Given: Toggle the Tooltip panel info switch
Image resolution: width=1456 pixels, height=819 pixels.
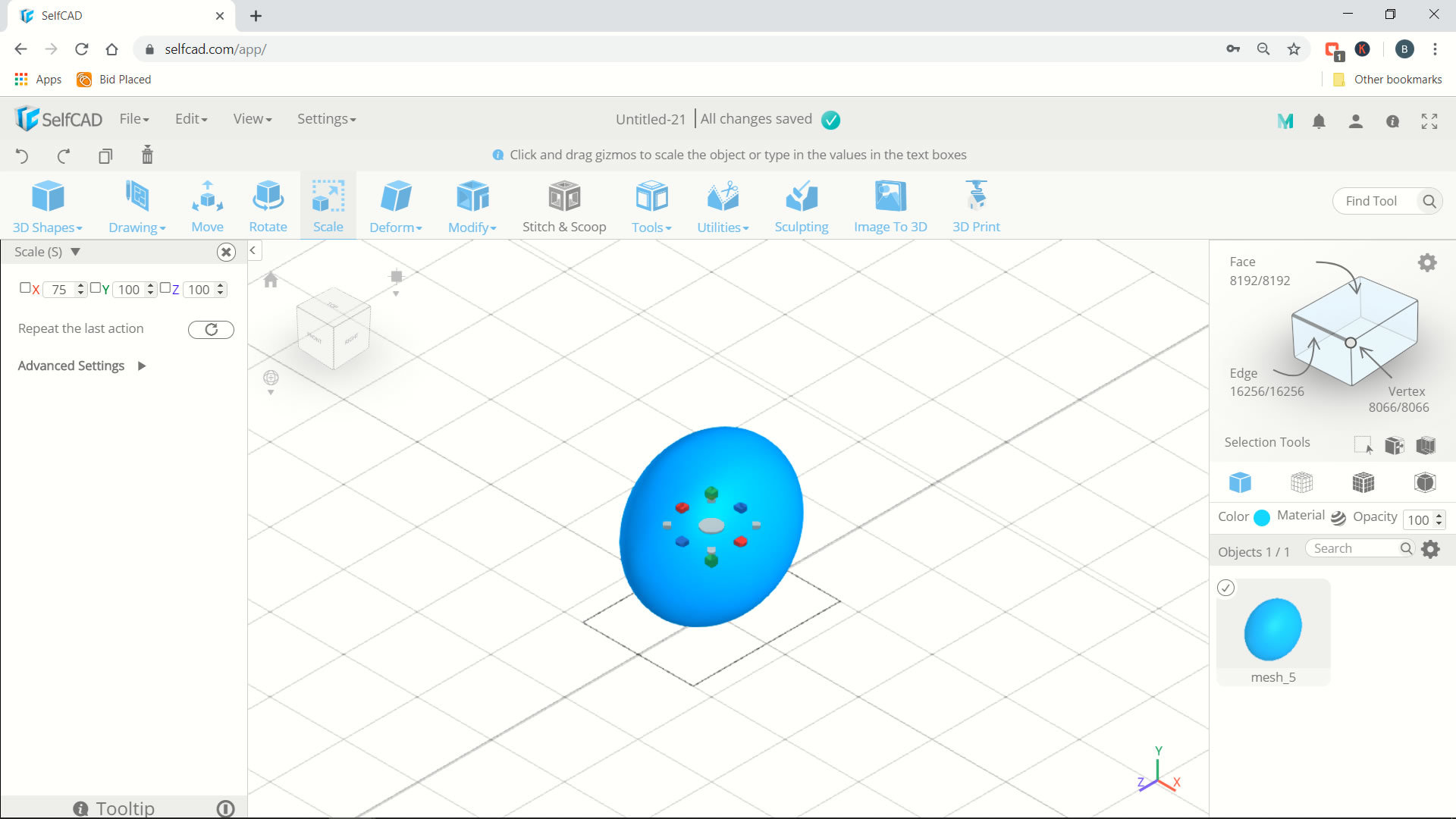Looking at the screenshot, I should pos(225,808).
